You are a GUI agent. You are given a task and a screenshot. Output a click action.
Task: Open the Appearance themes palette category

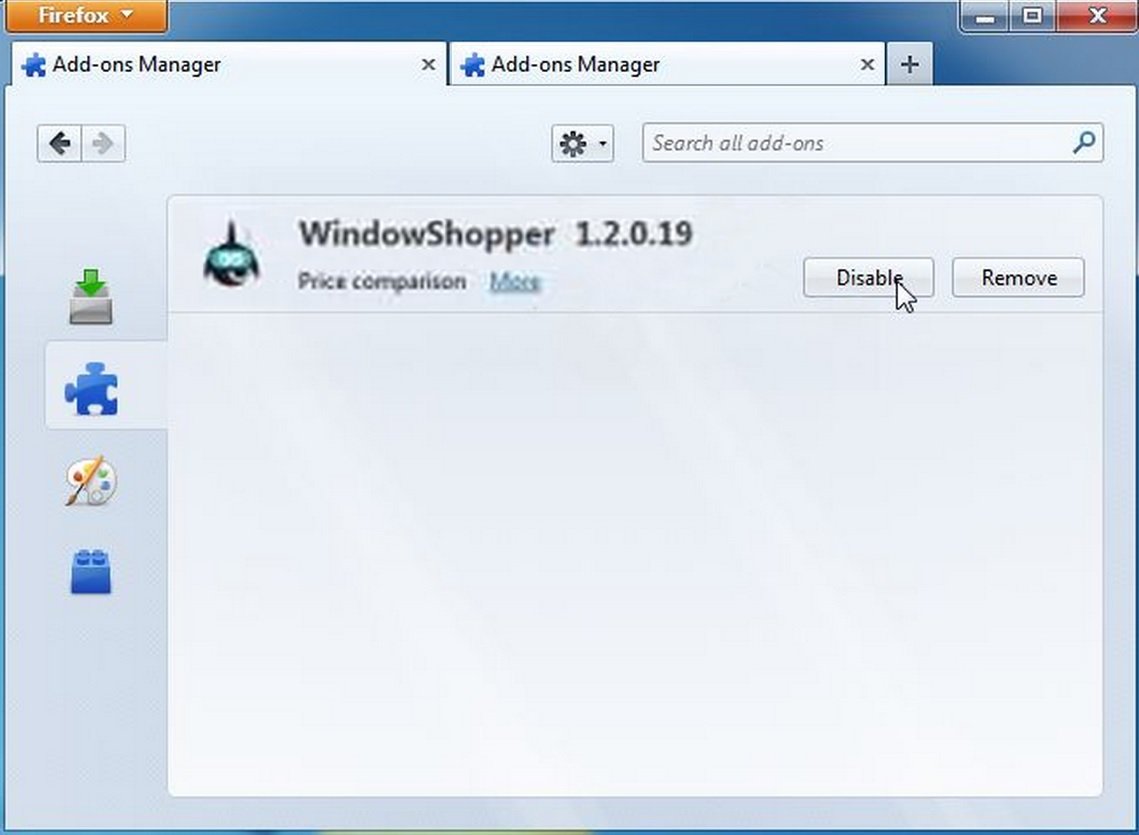(x=91, y=481)
